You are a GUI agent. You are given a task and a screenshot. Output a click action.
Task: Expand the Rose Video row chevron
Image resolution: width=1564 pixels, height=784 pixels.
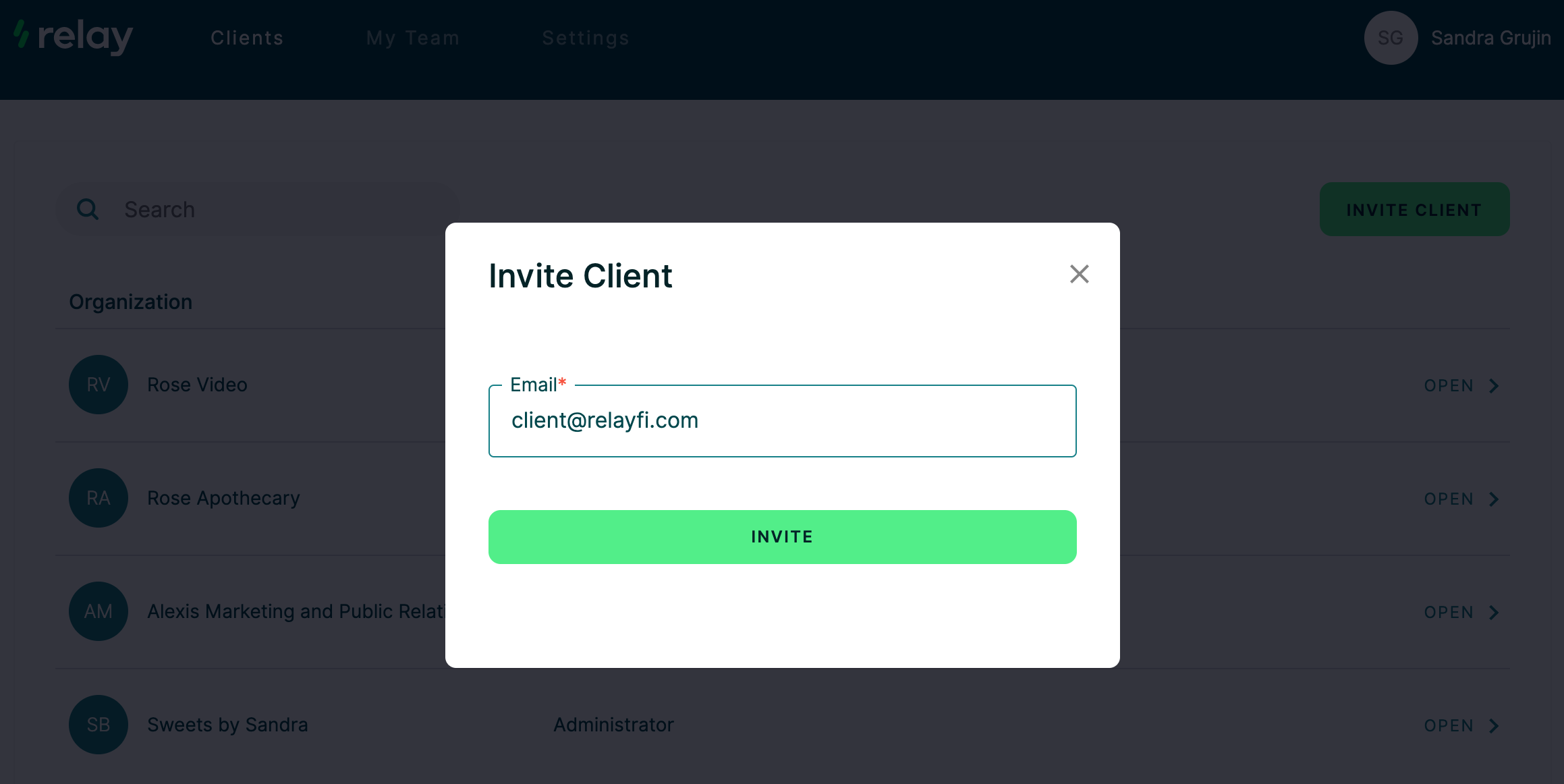[1494, 386]
